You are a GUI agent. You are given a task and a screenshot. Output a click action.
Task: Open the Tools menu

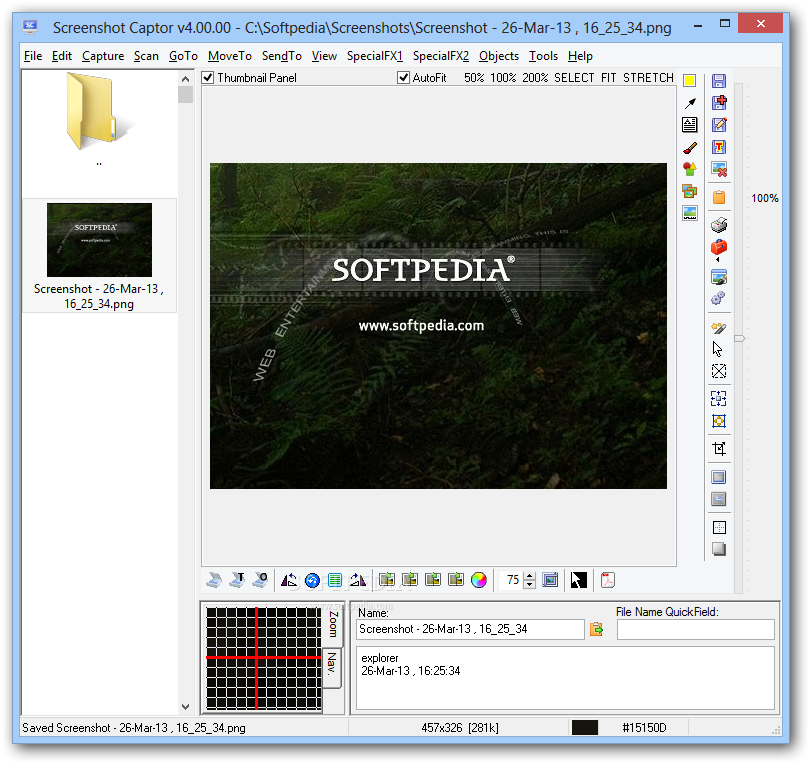543,56
